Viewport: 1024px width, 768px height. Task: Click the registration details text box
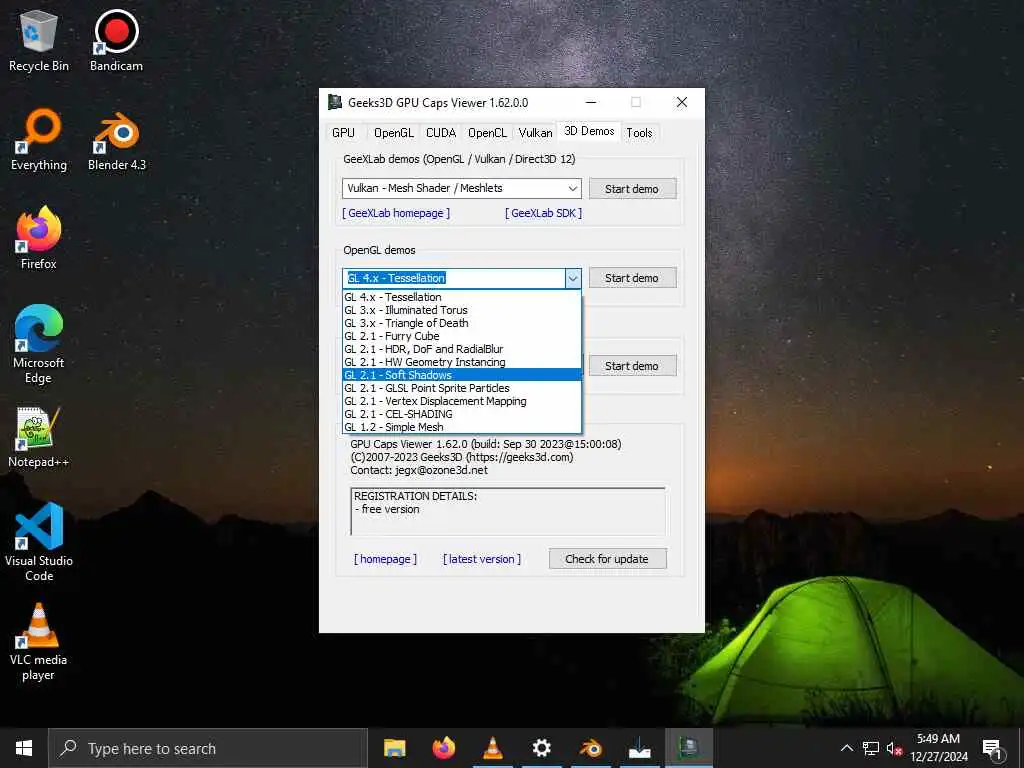[x=508, y=511]
